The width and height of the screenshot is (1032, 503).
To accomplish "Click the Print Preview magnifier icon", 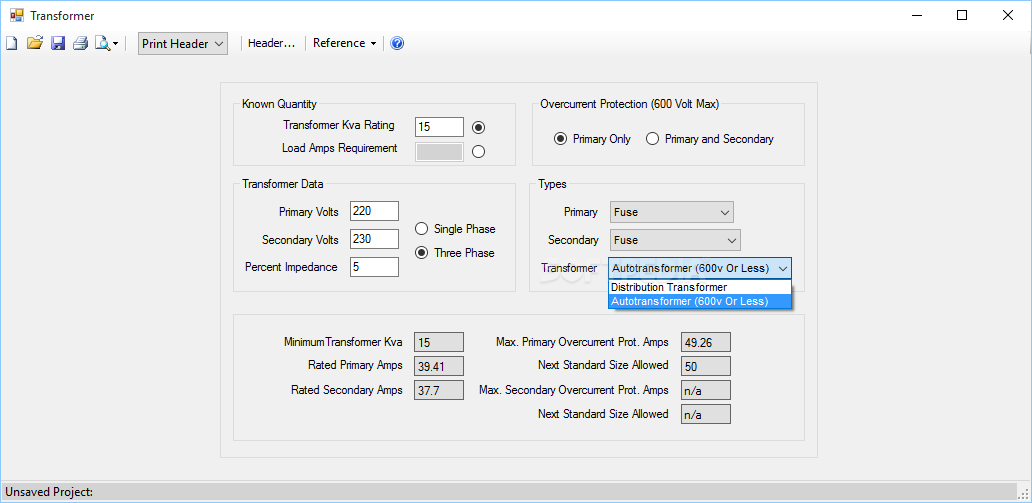I will (103, 43).
